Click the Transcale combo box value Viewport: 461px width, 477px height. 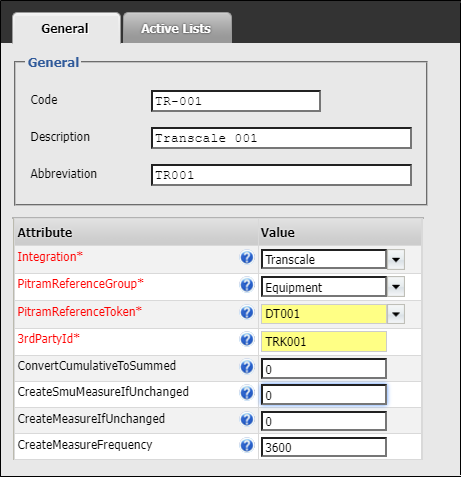pos(324,259)
